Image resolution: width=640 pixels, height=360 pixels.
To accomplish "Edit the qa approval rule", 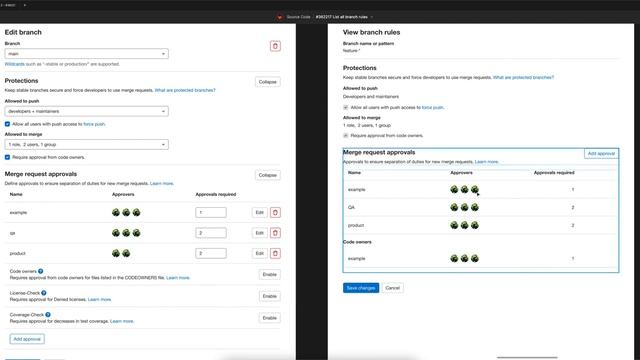I will click(260, 233).
